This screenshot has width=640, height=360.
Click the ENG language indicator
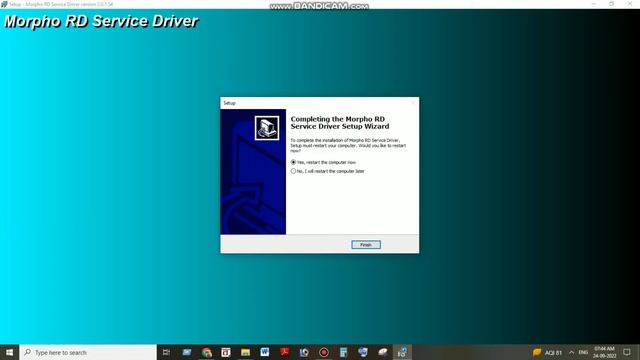click(583, 352)
